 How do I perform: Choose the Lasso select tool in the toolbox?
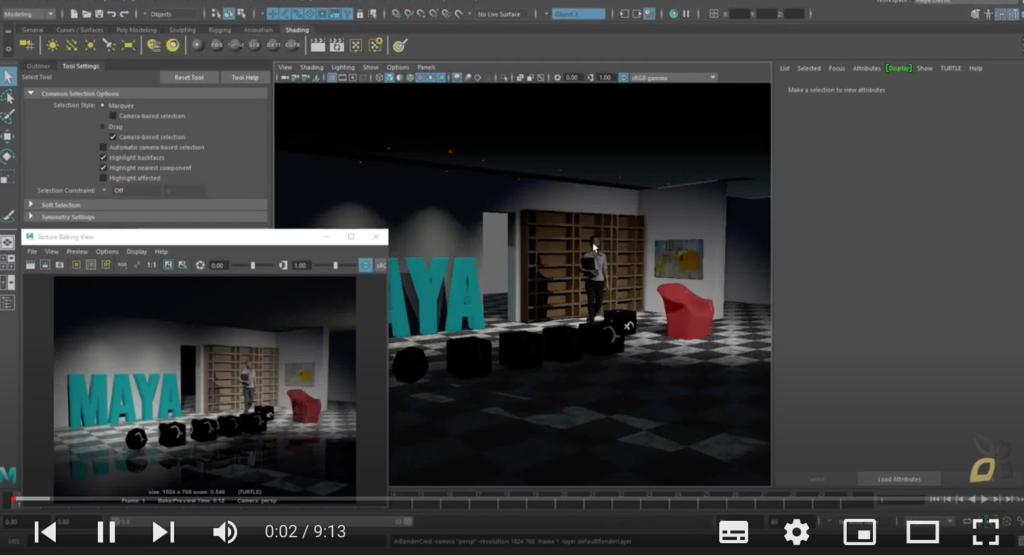click(8, 97)
